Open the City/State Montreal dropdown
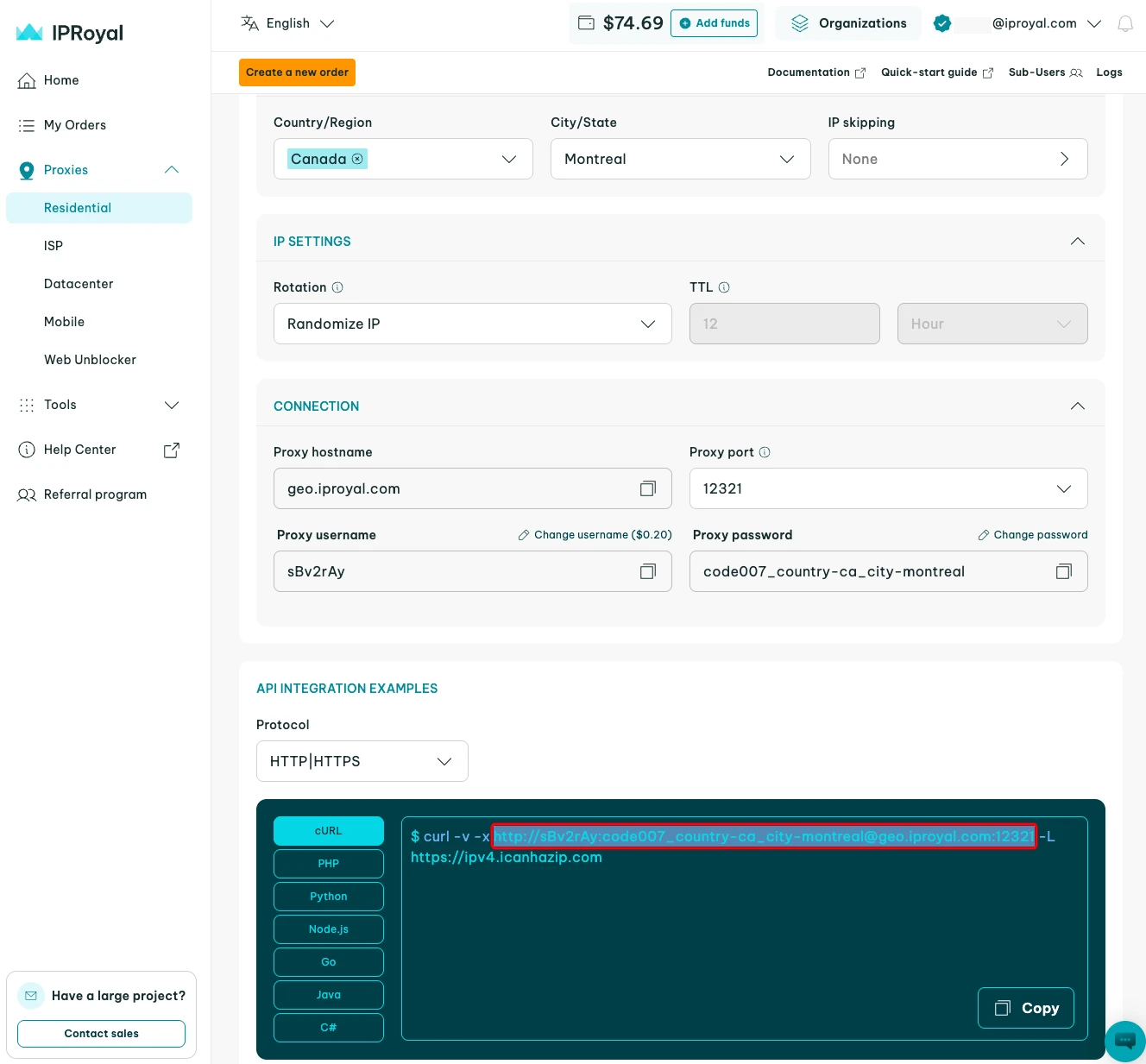Image resolution: width=1146 pixels, height=1064 pixels. click(x=681, y=159)
